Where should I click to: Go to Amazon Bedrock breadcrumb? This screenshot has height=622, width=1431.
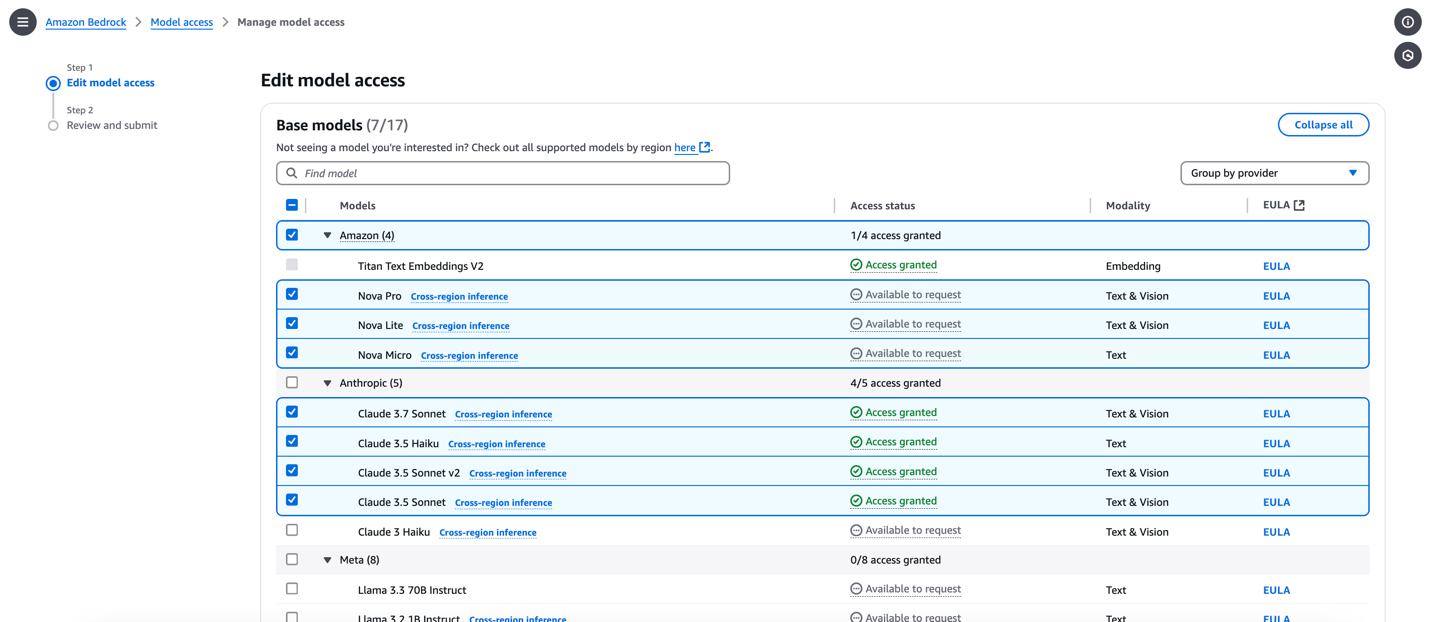coord(86,22)
